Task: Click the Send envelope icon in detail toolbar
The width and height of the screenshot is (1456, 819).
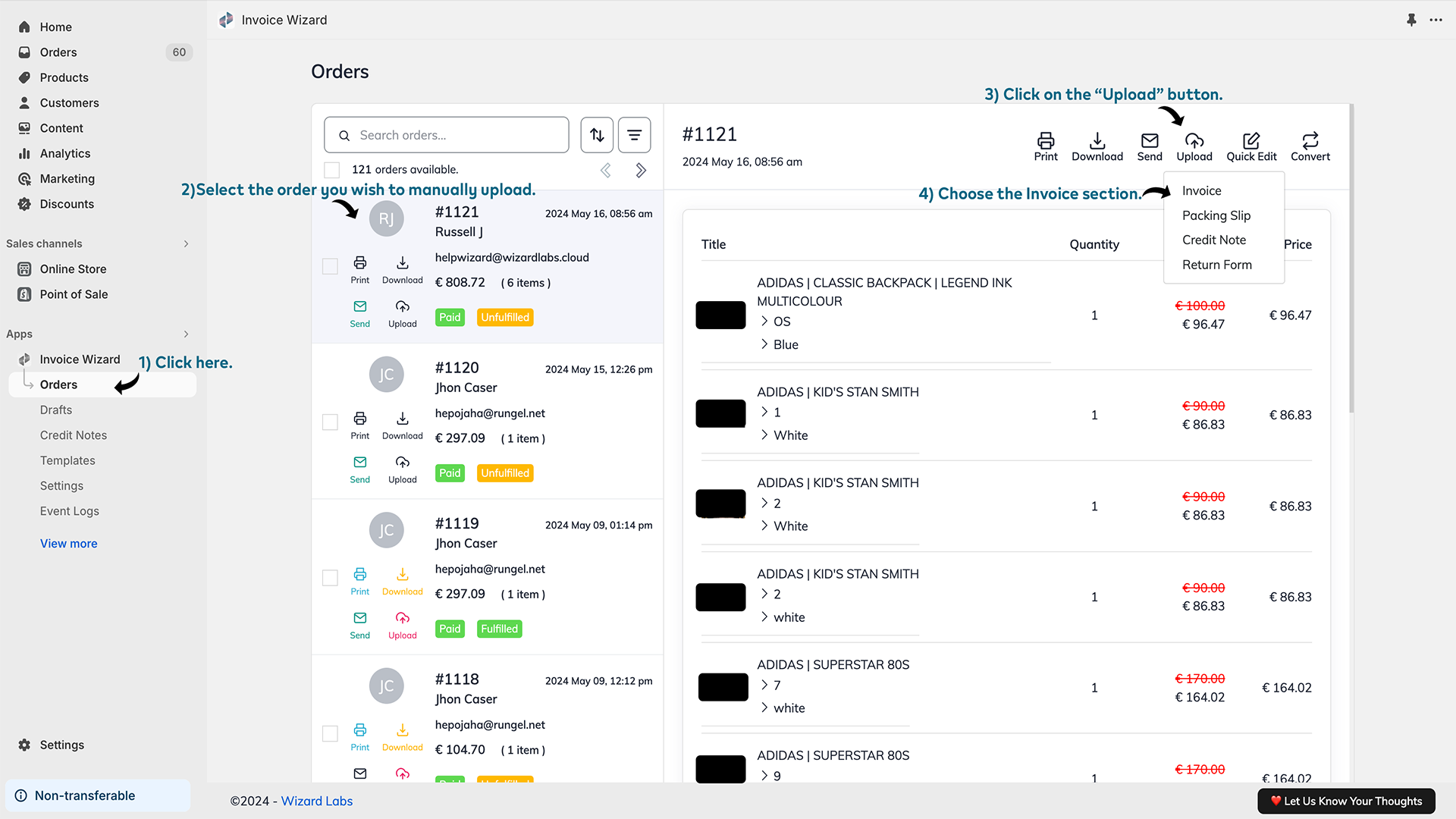Action: (1150, 146)
